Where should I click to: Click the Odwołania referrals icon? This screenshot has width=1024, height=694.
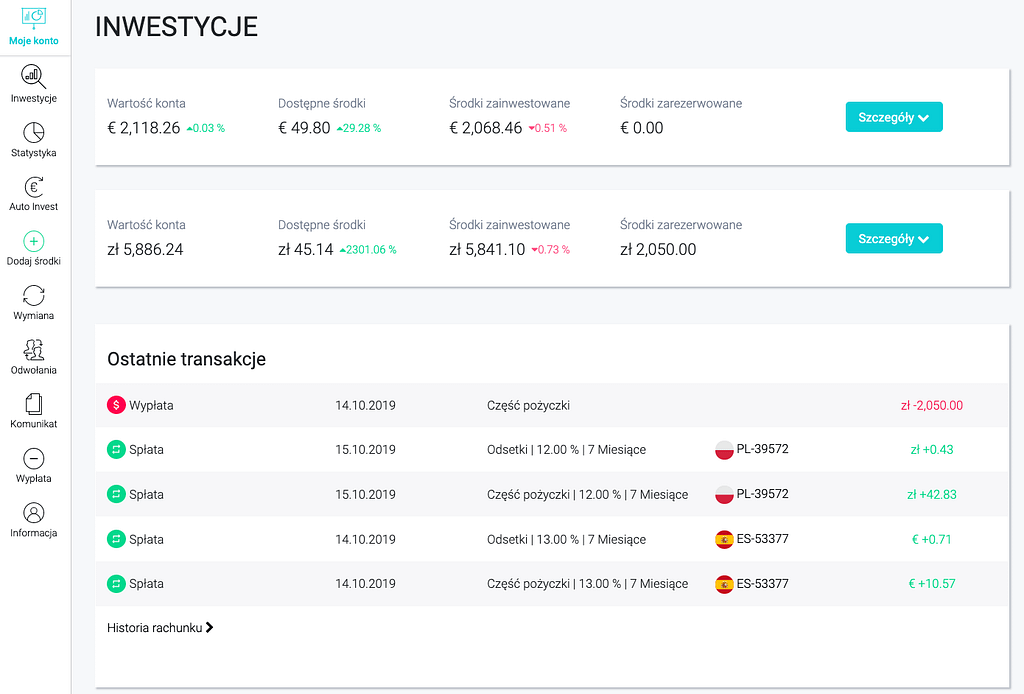tap(33, 350)
